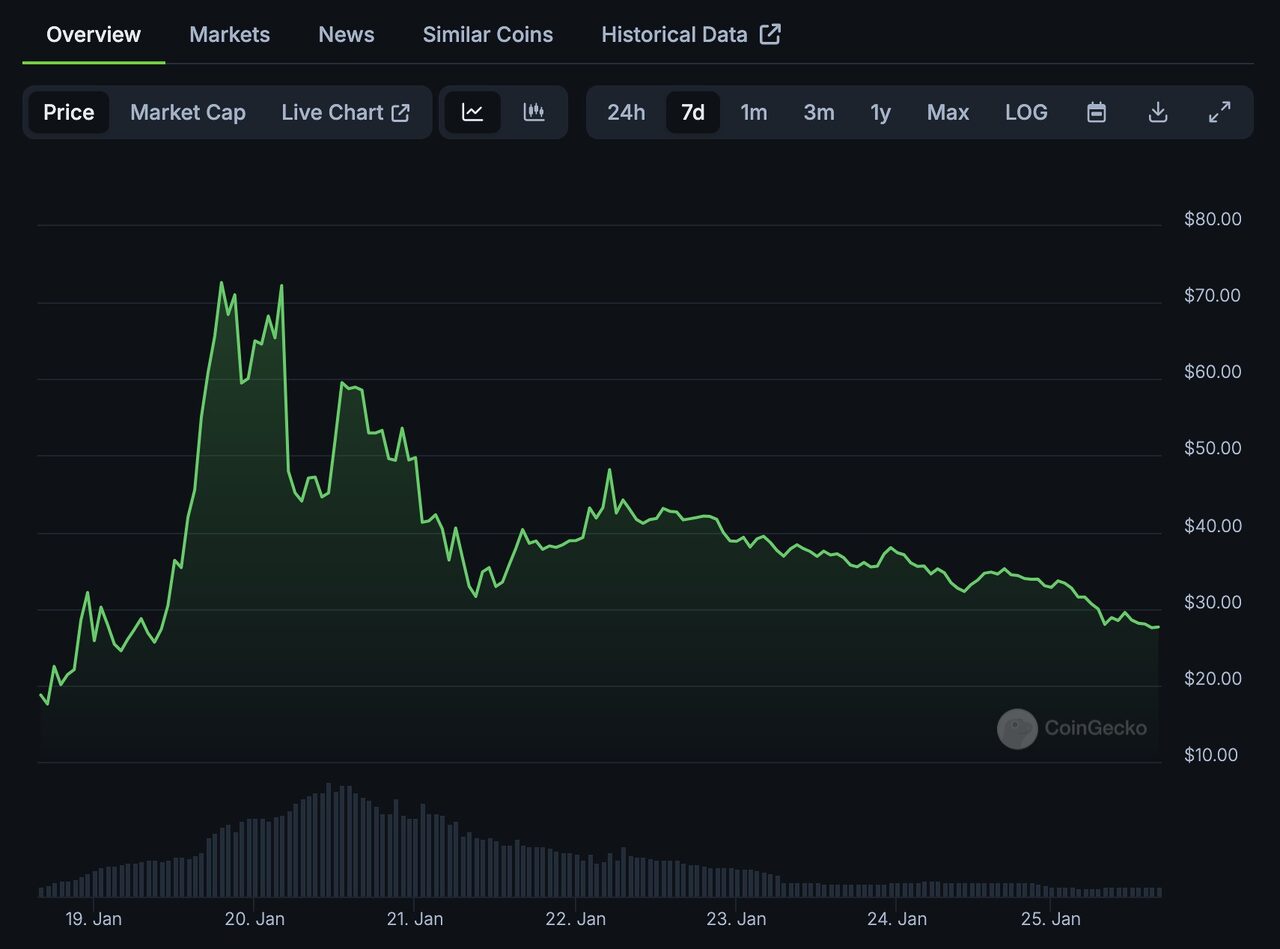Click the $80.00 axis label
The height and width of the screenshot is (949, 1280).
click(1213, 219)
